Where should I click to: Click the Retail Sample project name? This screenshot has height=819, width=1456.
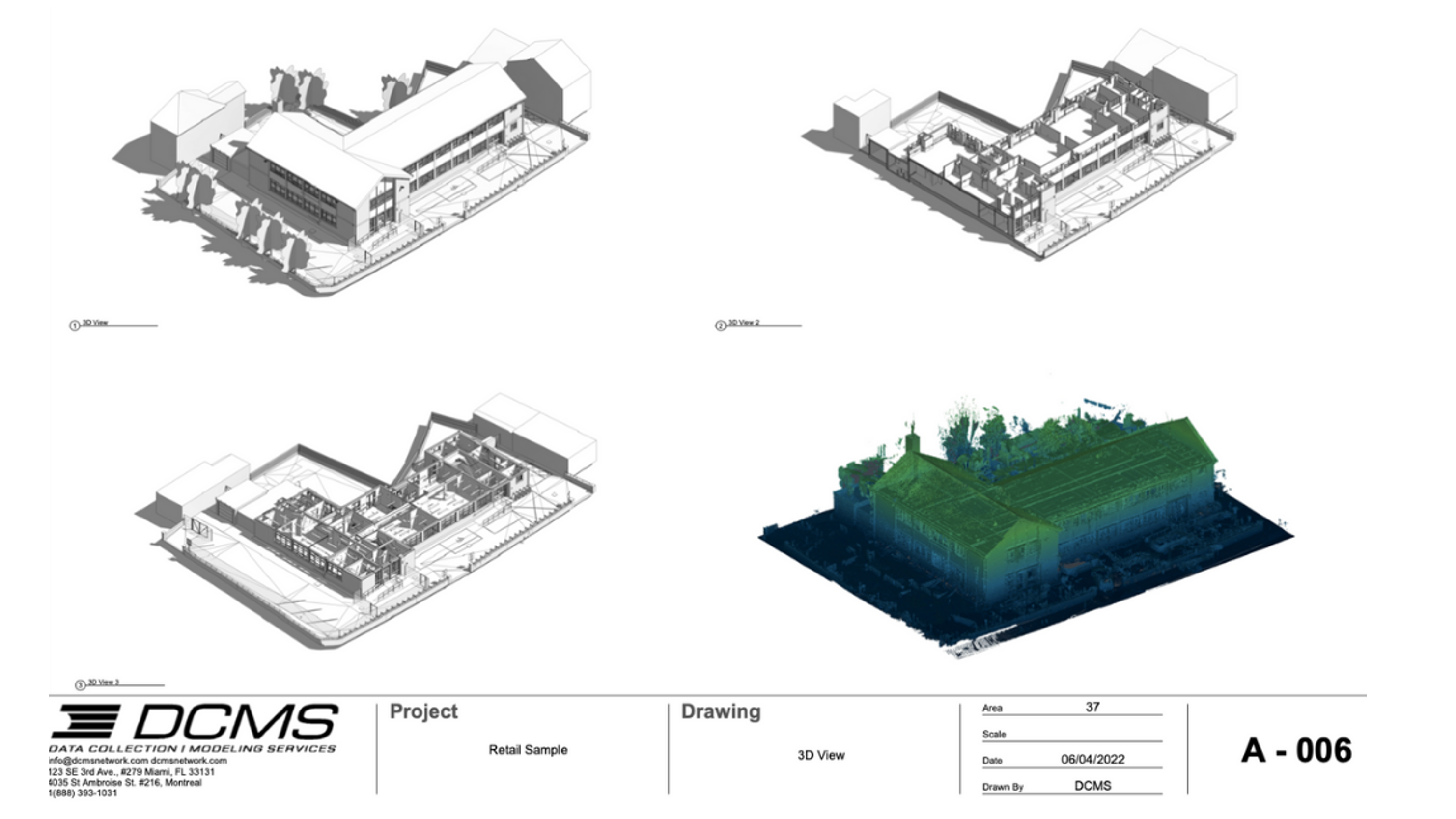[x=528, y=750]
